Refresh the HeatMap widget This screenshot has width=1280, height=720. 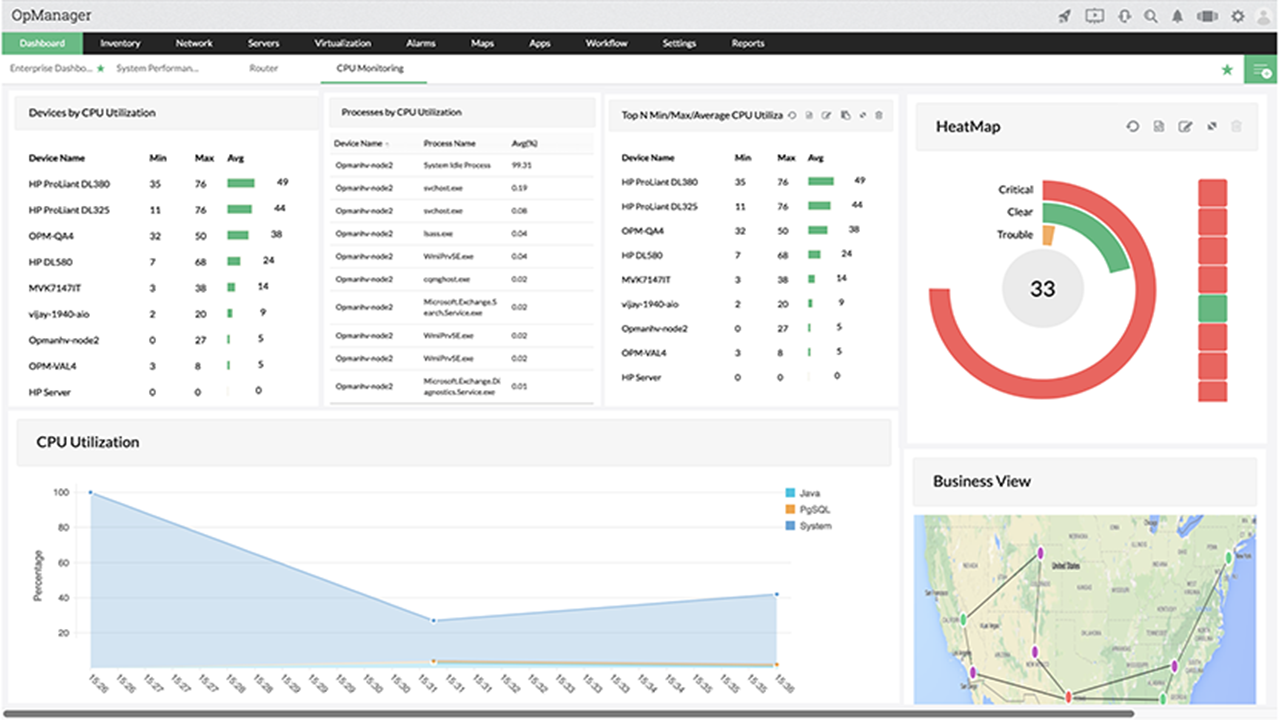click(x=1133, y=127)
